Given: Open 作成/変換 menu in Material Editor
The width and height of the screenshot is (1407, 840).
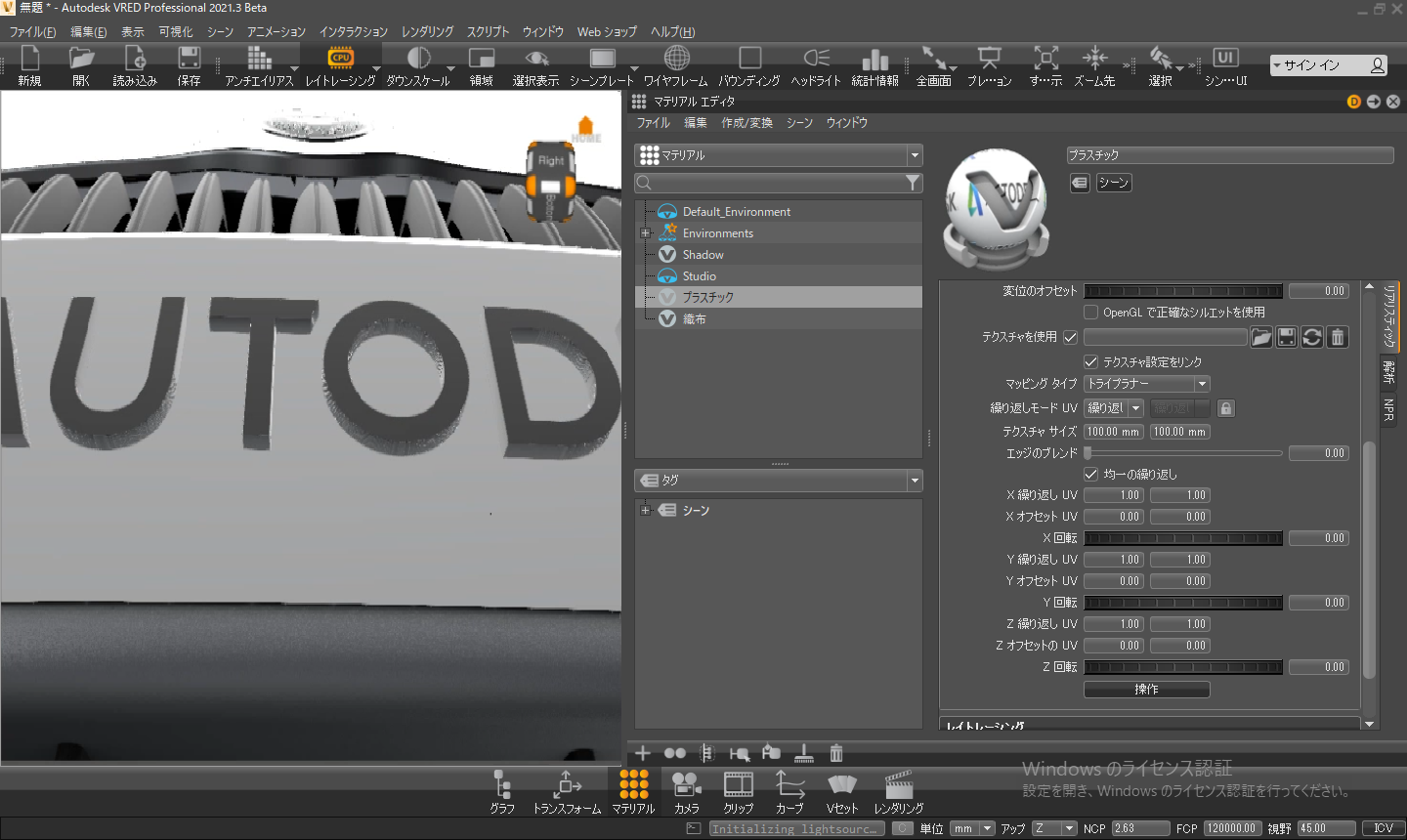Looking at the screenshot, I should (x=747, y=123).
